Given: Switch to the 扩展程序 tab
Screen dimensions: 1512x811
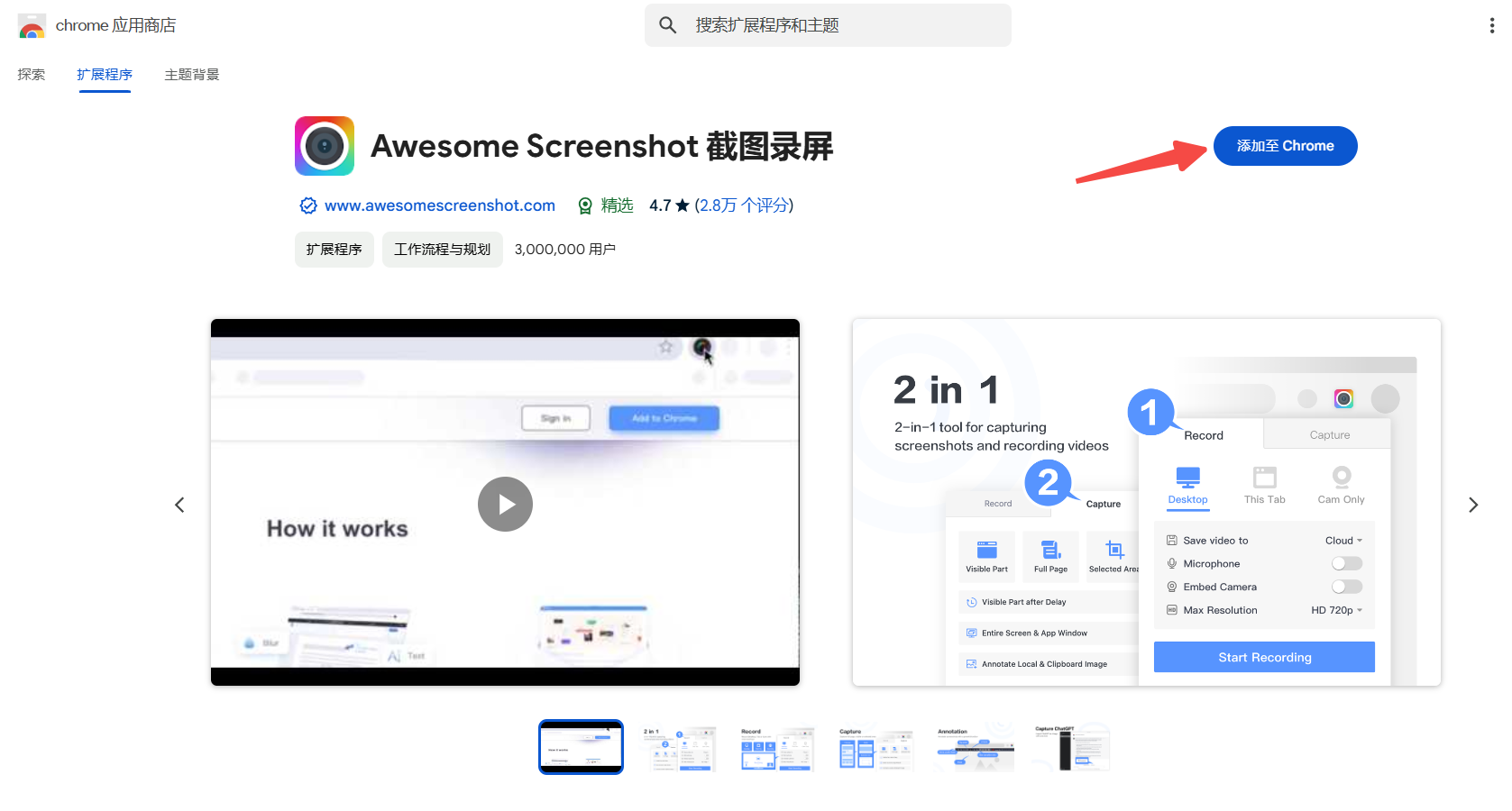Looking at the screenshot, I should tap(105, 75).
